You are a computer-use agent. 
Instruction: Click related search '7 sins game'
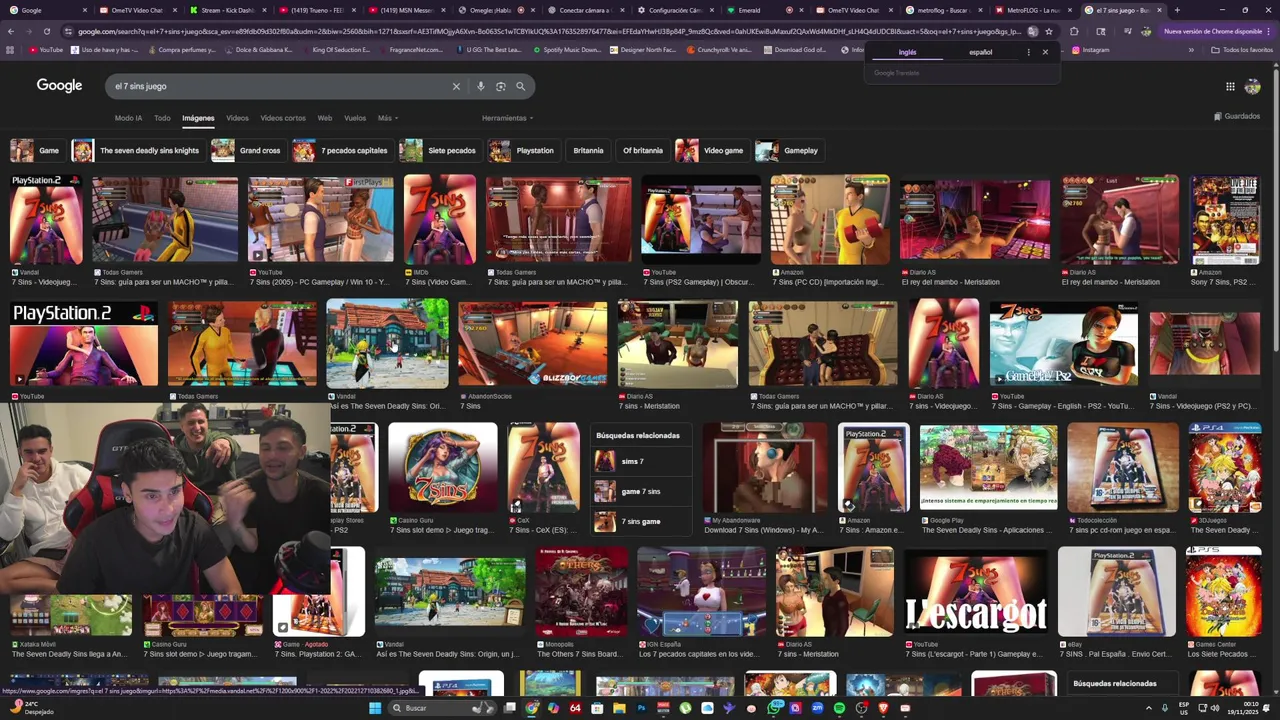(640, 521)
